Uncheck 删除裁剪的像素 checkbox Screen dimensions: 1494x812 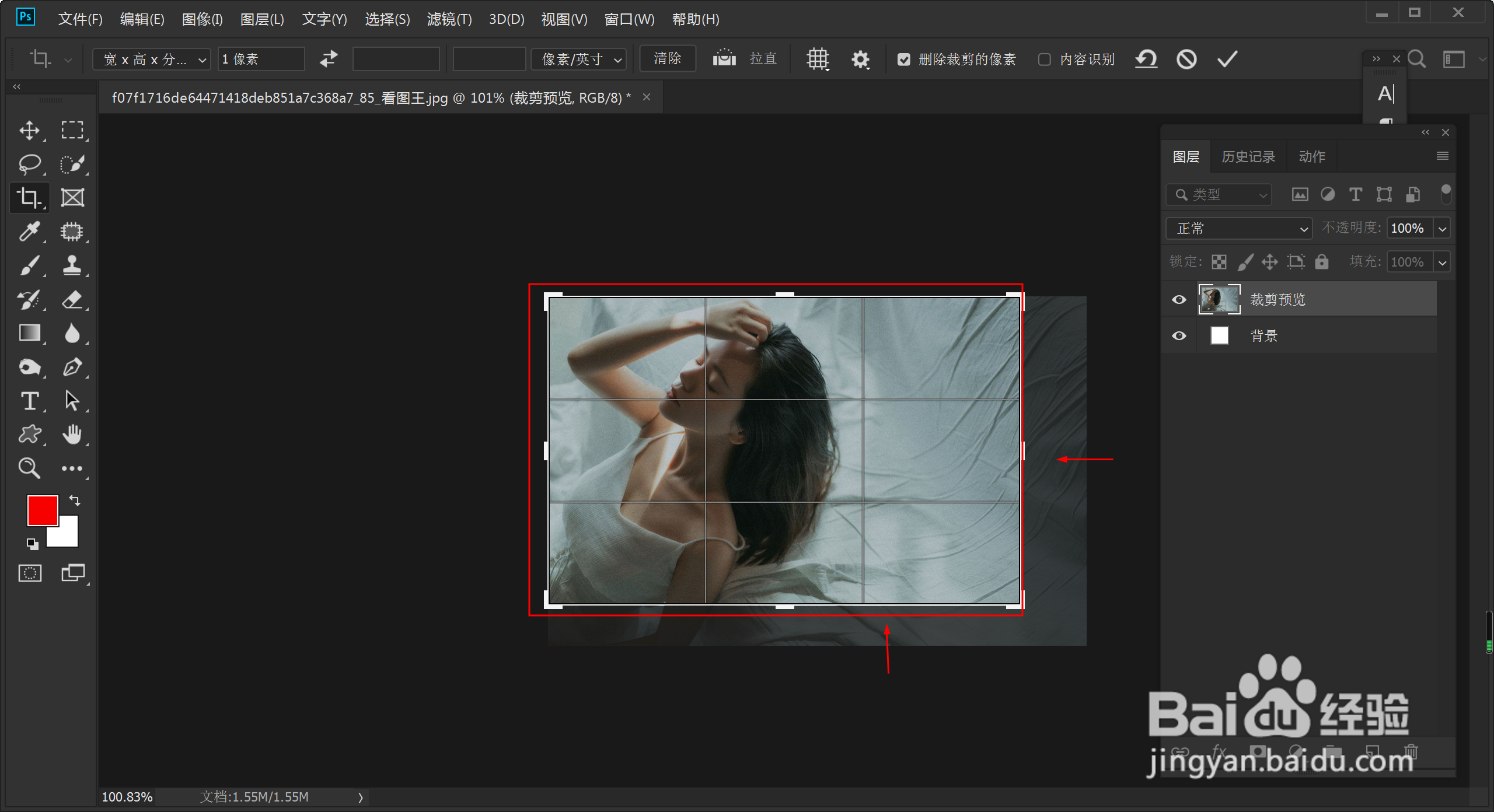[x=903, y=60]
